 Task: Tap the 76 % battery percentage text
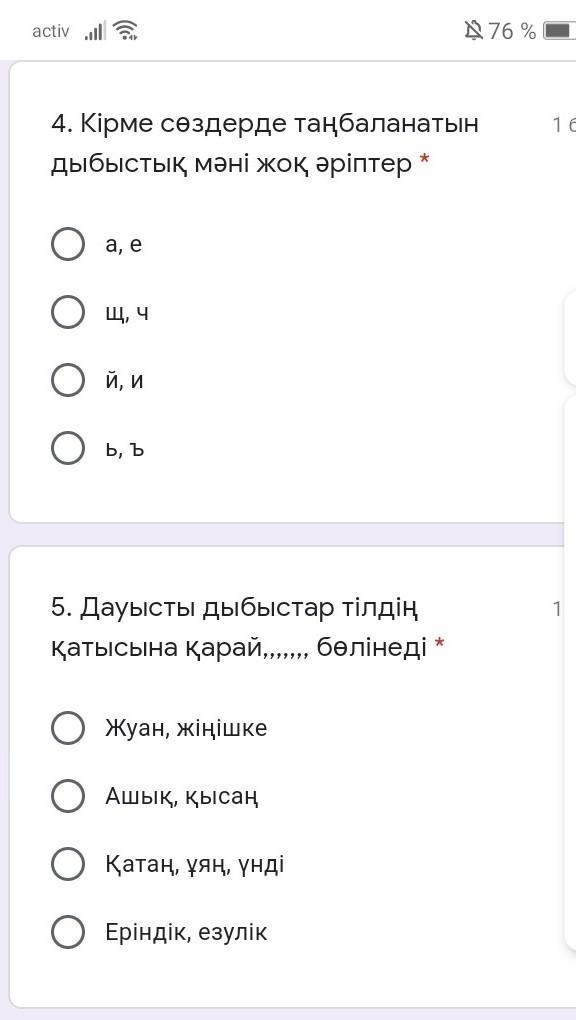point(512,31)
